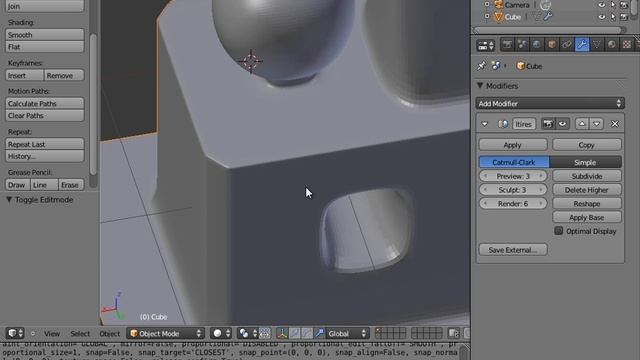
Task: Click Calculate Paths button
Action: tap(44, 103)
